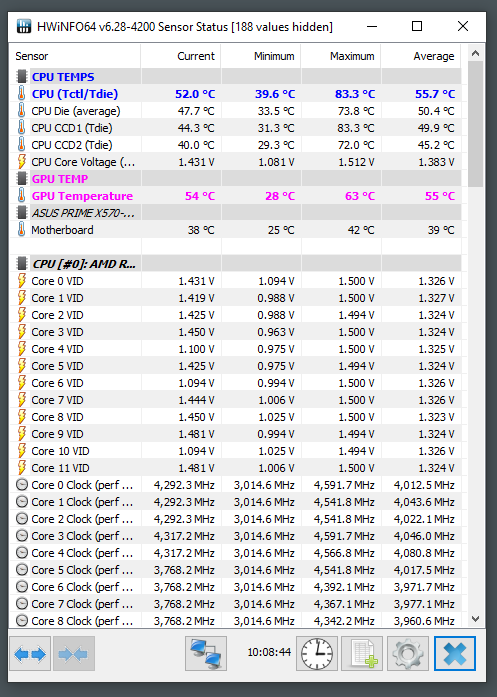Image resolution: width=497 pixels, height=697 pixels.
Task: Click Core 3 Clock current 4,317.2 MHz
Action: click(x=184, y=536)
